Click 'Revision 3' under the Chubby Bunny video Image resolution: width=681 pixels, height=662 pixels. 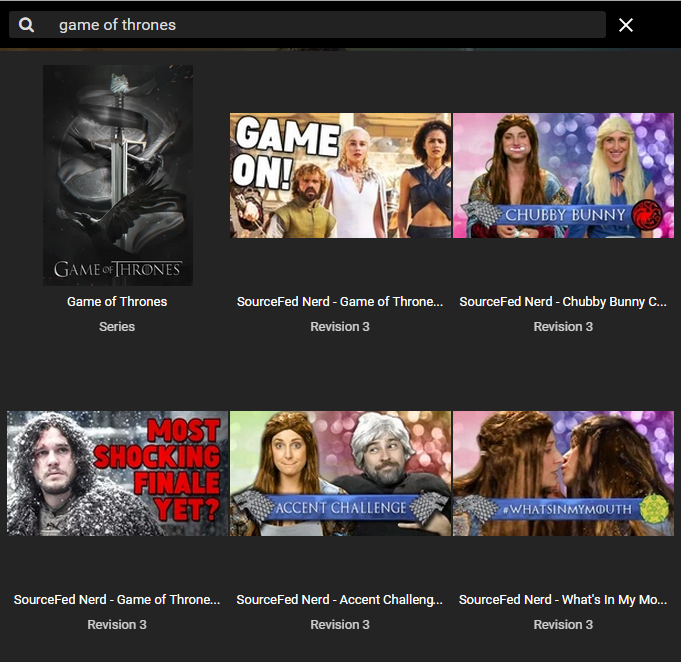coord(563,327)
